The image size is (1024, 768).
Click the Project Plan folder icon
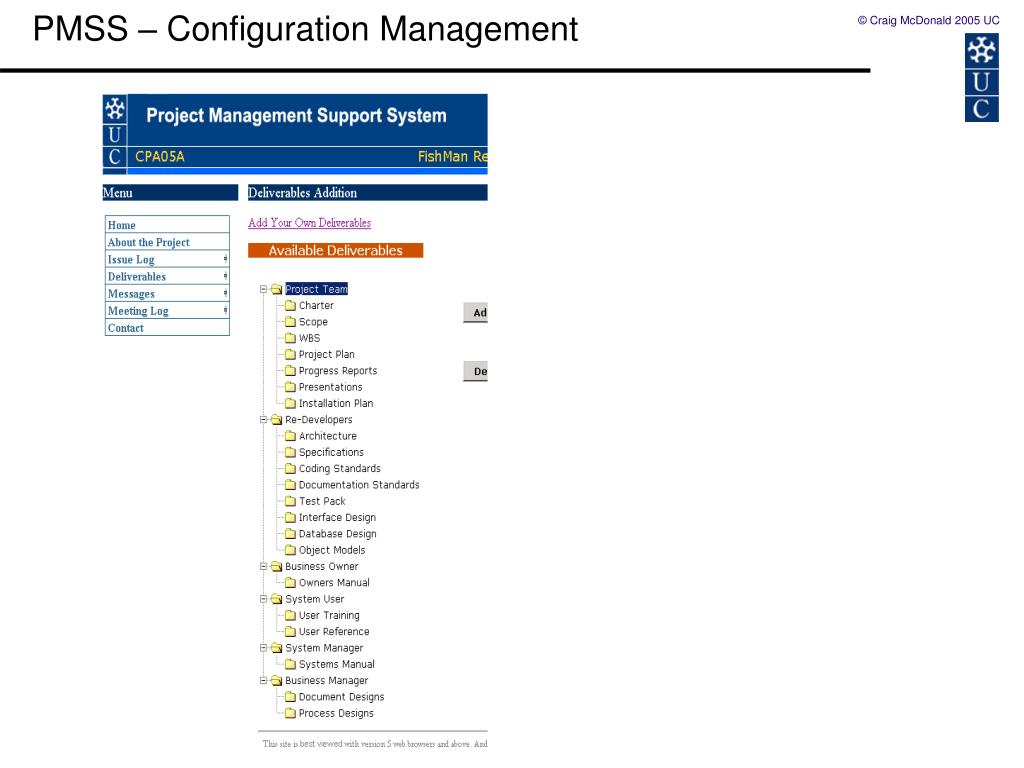[291, 354]
